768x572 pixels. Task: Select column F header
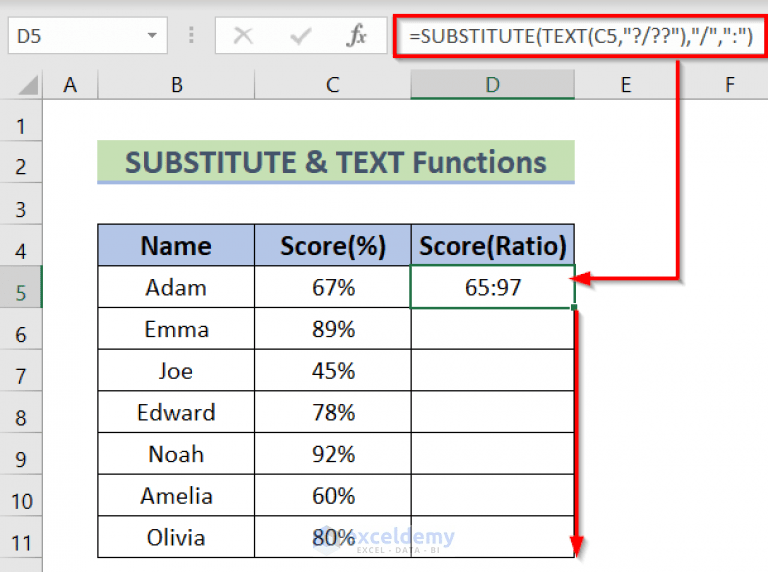point(729,84)
